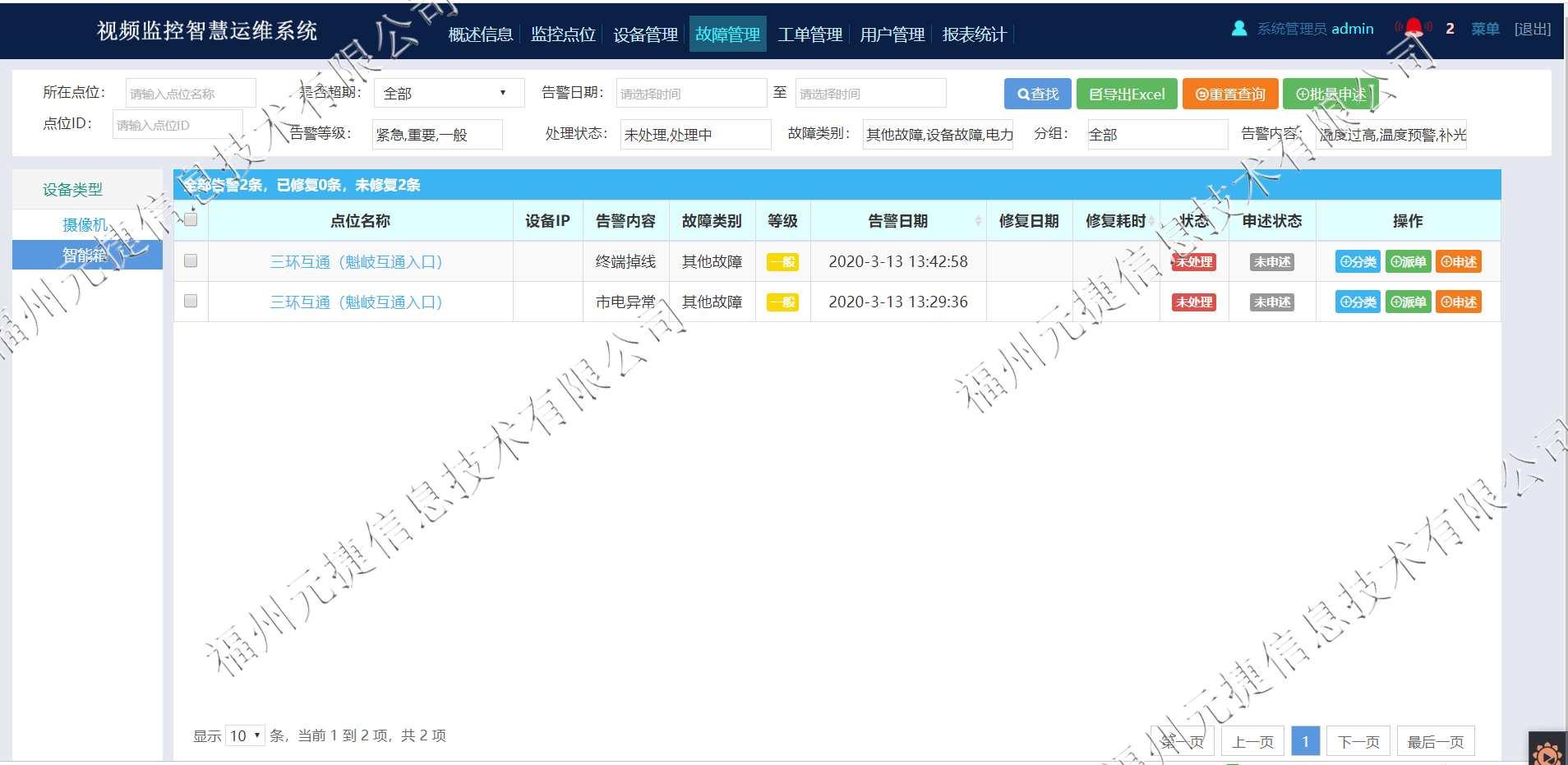The height and width of the screenshot is (765, 1568).
Task: Click 派单 dispatch for the 市电异常 row
Action: (1408, 302)
